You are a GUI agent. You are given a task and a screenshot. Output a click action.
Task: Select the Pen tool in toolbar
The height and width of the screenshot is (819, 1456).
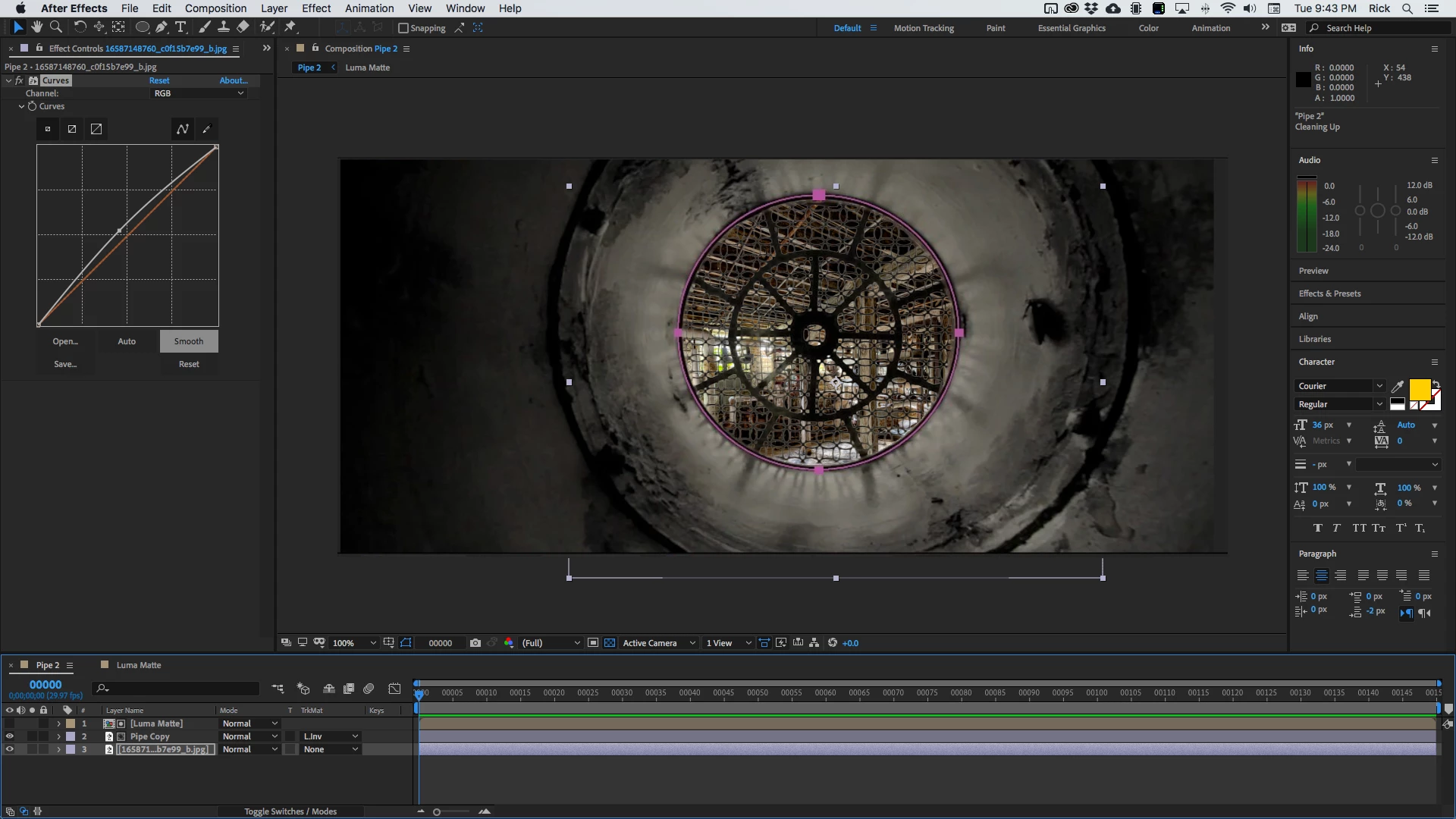click(x=162, y=27)
